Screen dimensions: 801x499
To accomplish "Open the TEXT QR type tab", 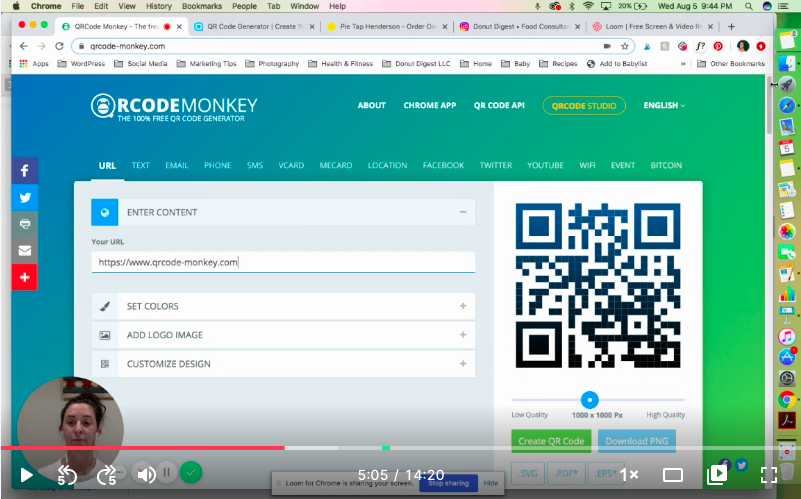I will 140,165.
